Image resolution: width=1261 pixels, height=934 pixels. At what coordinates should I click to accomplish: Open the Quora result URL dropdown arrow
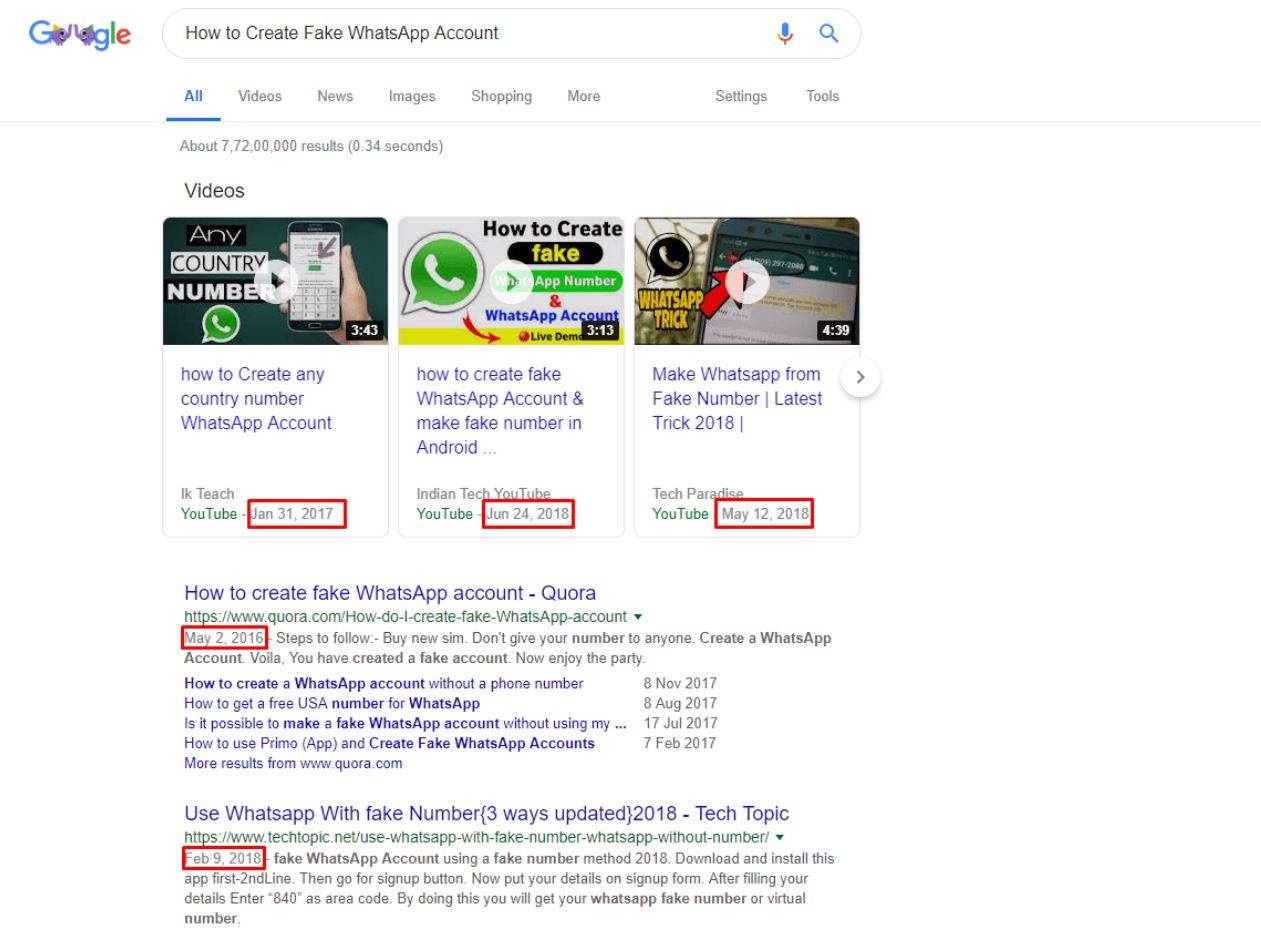pyautogui.click(x=638, y=615)
